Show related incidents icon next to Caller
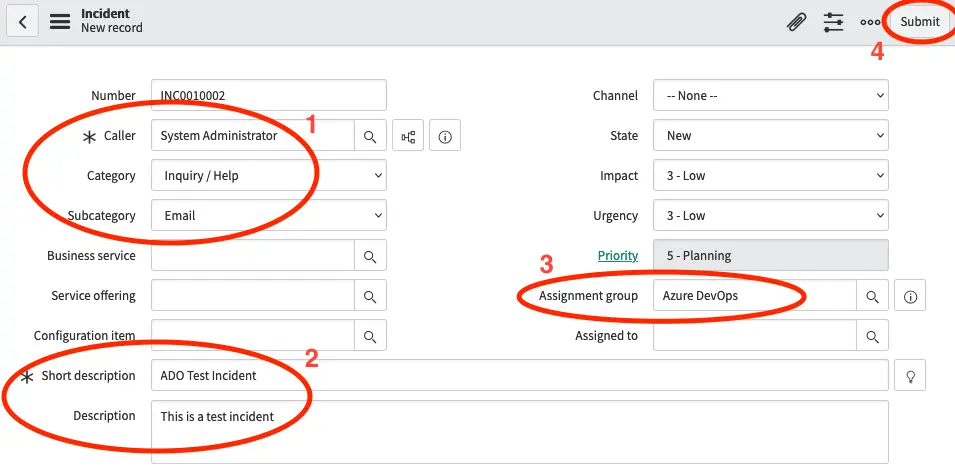The image size is (955, 471). [x=408, y=136]
